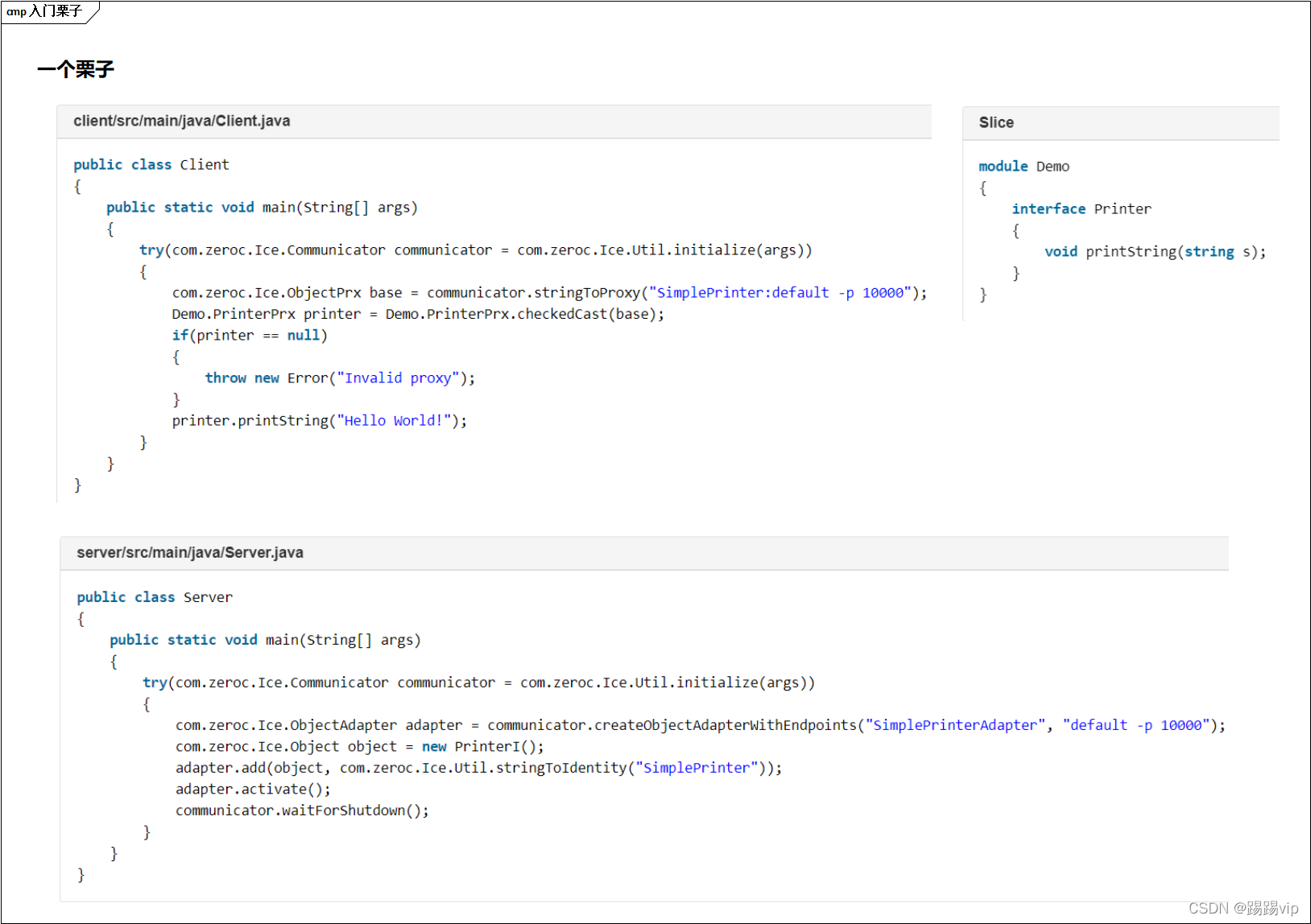
Task: Click the 'communicator.waitForShutdown();' line
Action: (303, 811)
